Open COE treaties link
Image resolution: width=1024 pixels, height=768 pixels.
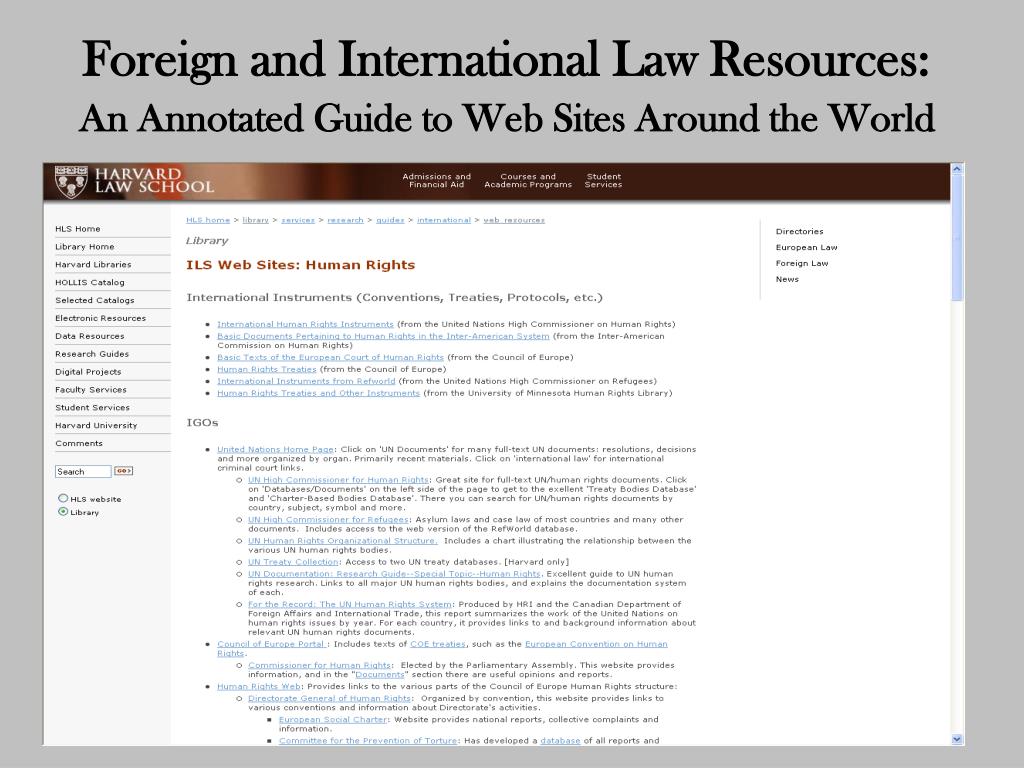point(438,644)
